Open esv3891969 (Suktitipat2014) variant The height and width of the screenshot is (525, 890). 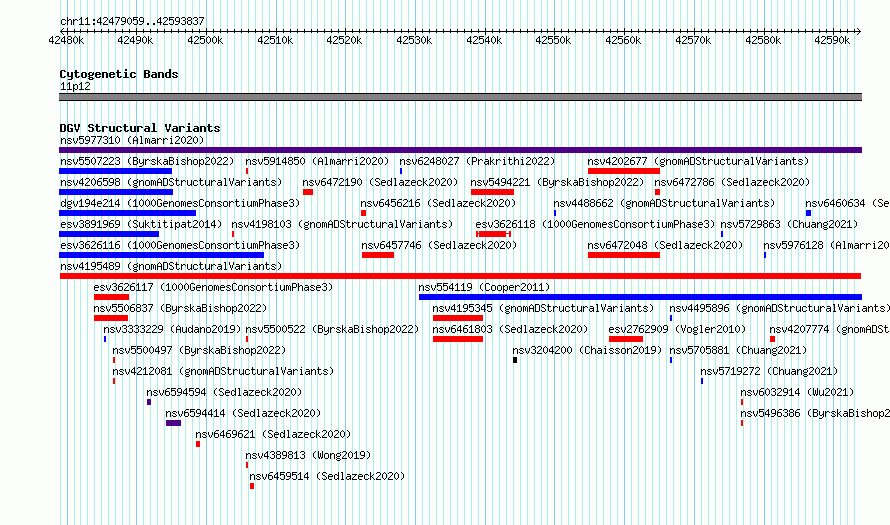(x=141, y=224)
